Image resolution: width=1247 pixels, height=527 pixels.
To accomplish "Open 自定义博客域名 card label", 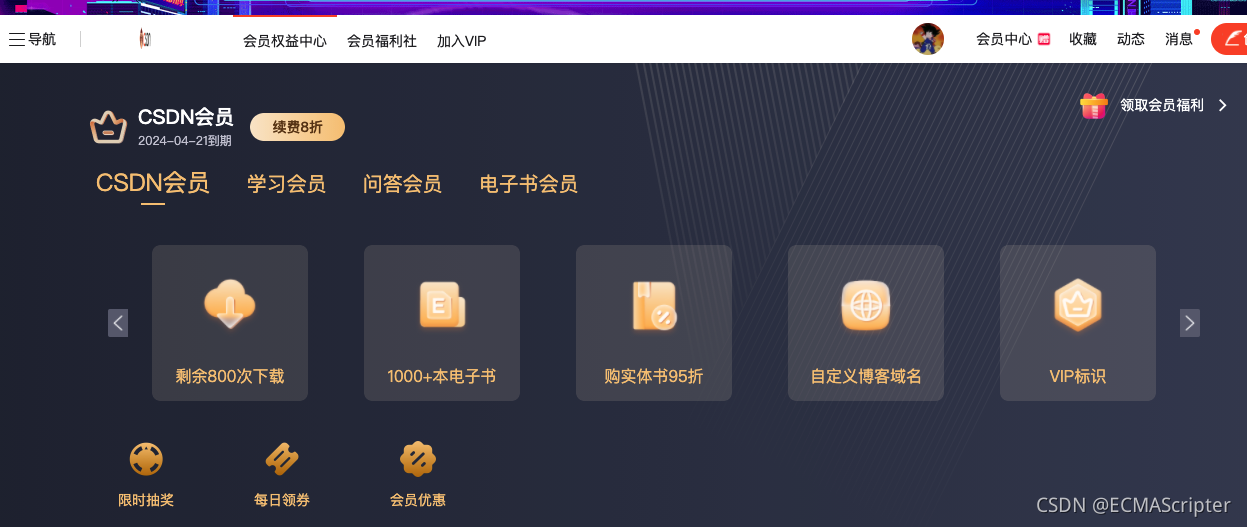I will pyautogui.click(x=866, y=377).
